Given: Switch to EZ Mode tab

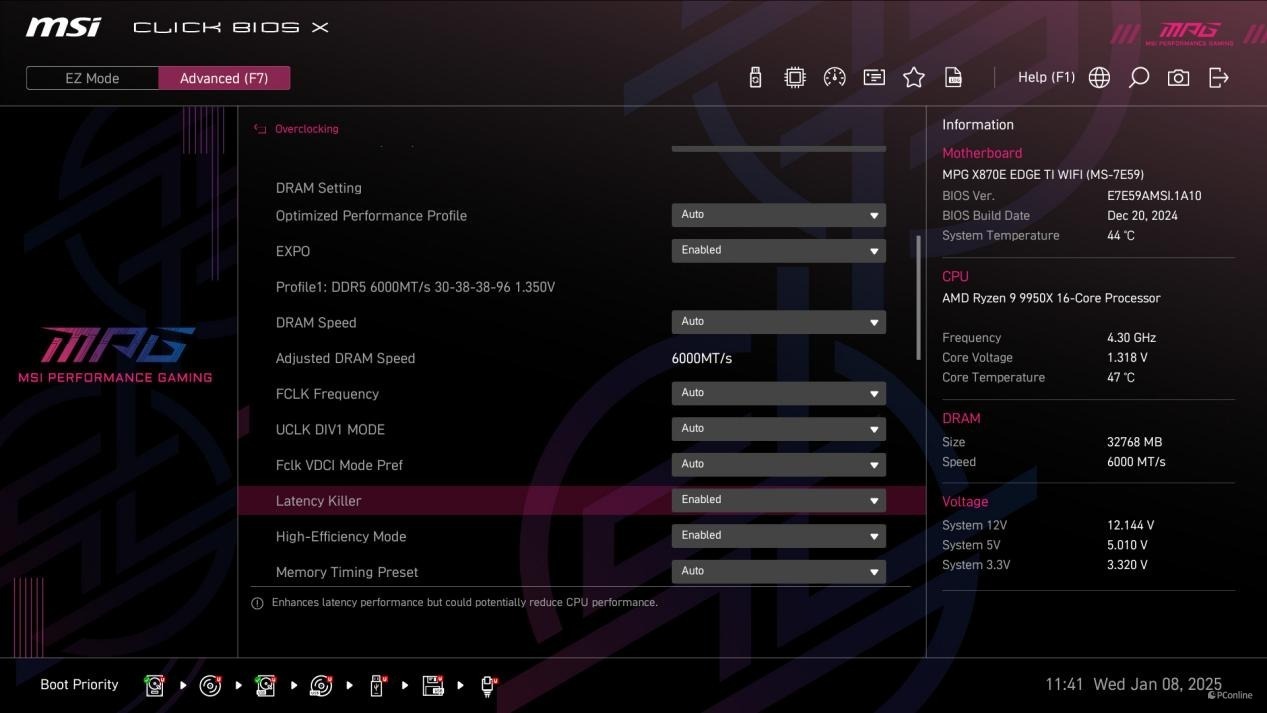Looking at the screenshot, I should (x=92, y=78).
